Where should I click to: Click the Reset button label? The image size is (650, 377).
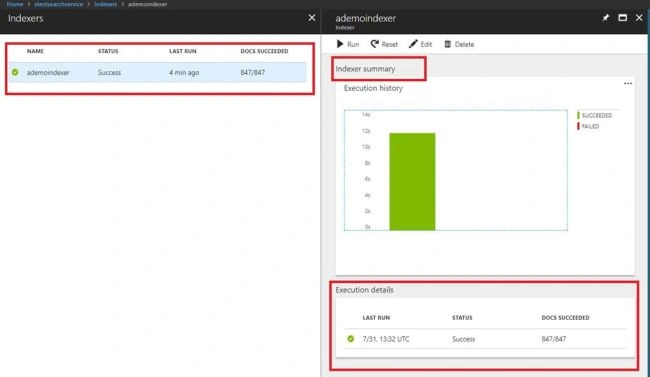390,44
